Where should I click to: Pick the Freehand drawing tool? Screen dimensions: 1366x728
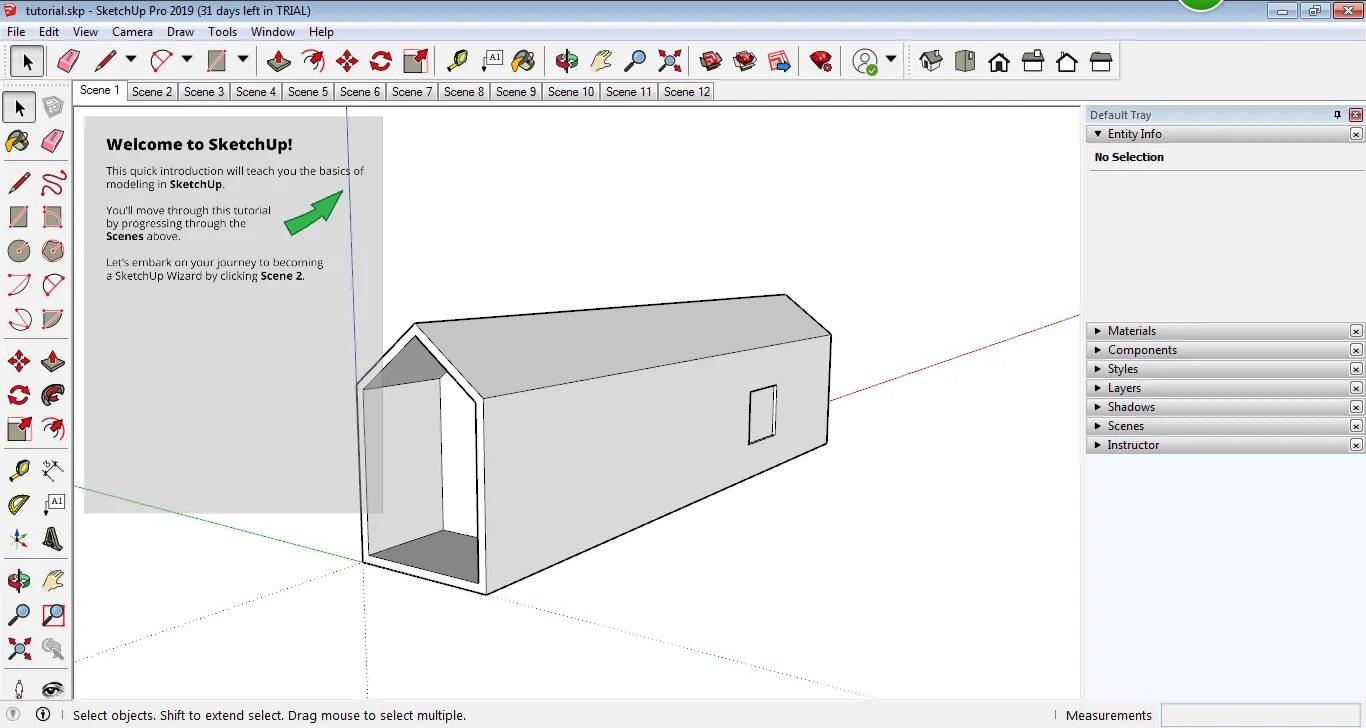click(53, 183)
